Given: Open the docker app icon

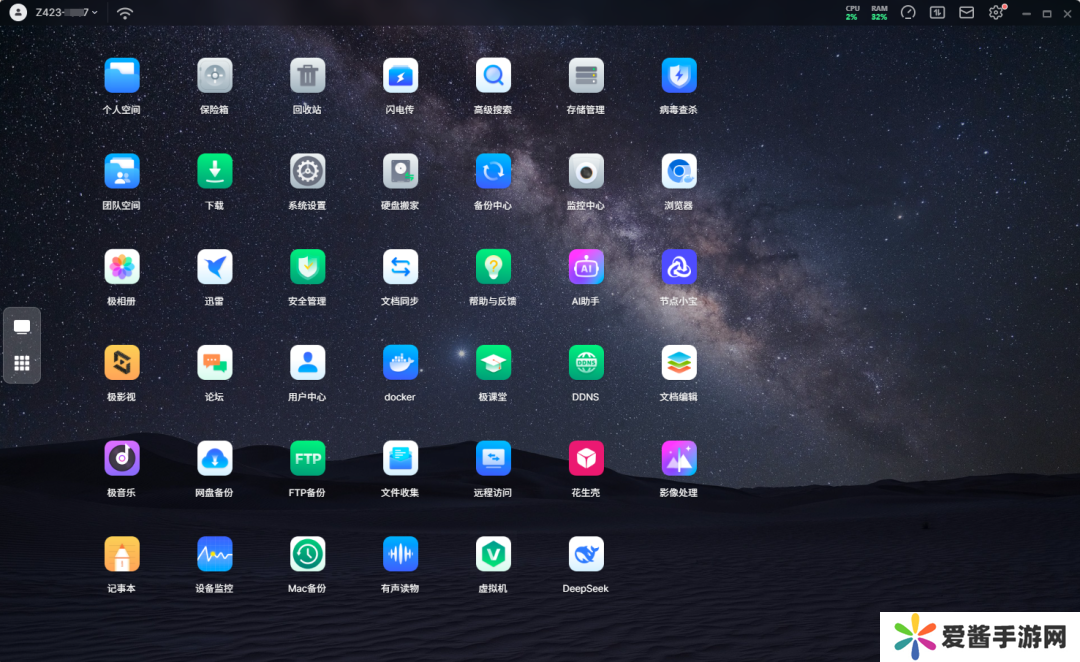Looking at the screenshot, I should [x=400, y=363].
